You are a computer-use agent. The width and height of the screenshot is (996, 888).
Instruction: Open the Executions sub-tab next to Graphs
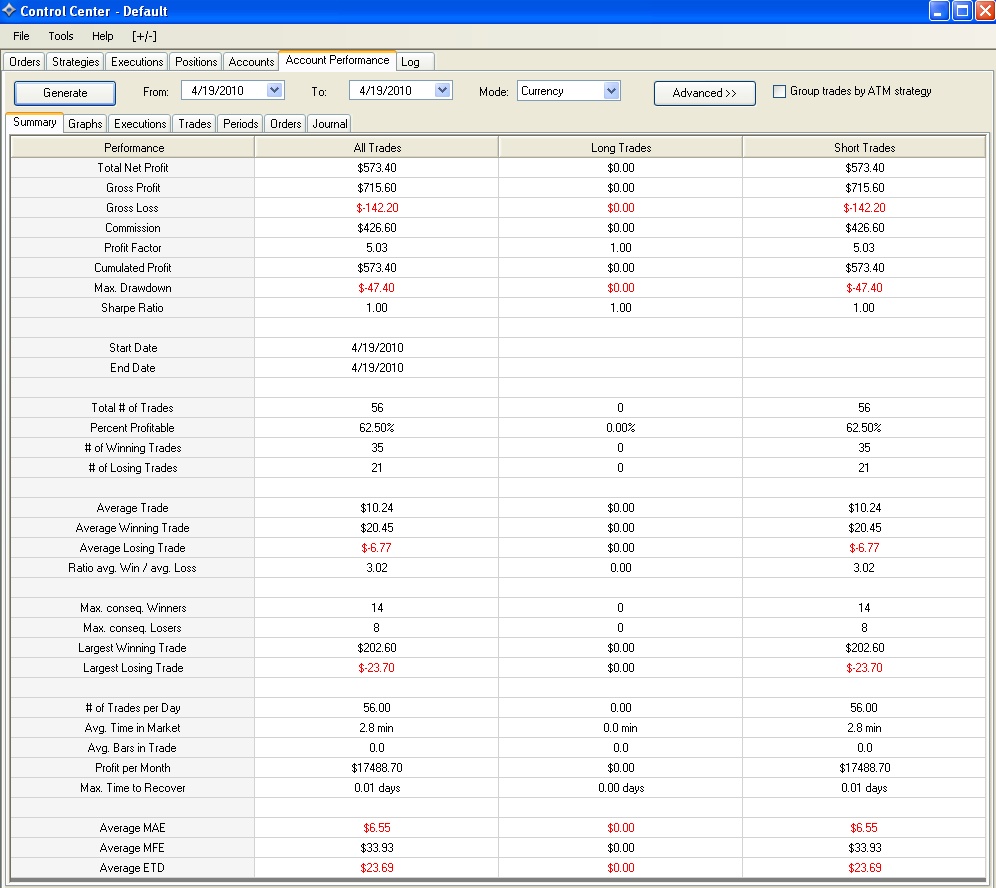[x=140, y=124]
